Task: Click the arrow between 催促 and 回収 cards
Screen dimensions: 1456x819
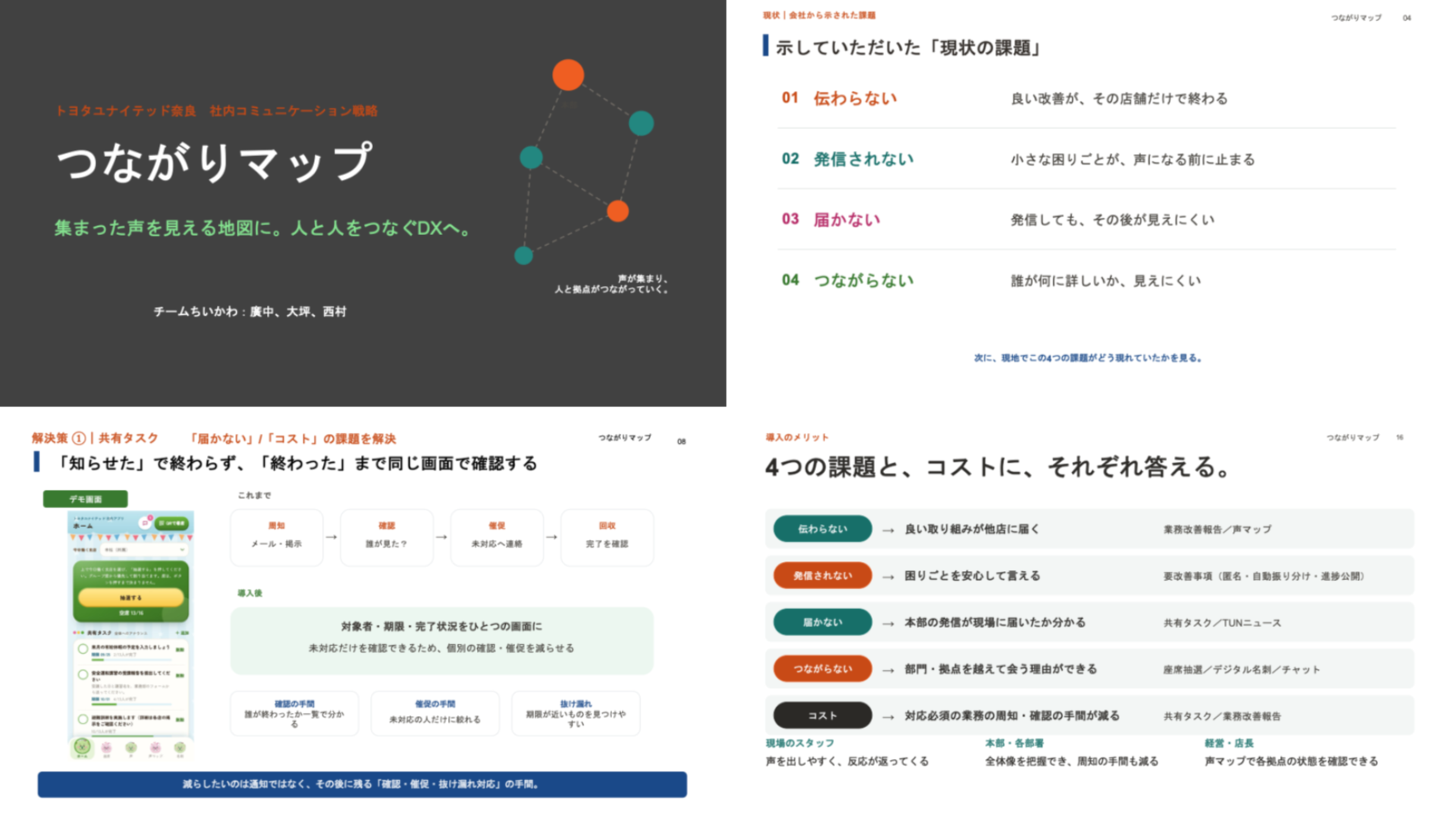Action: pyautogui.click(x=551, y=537)
